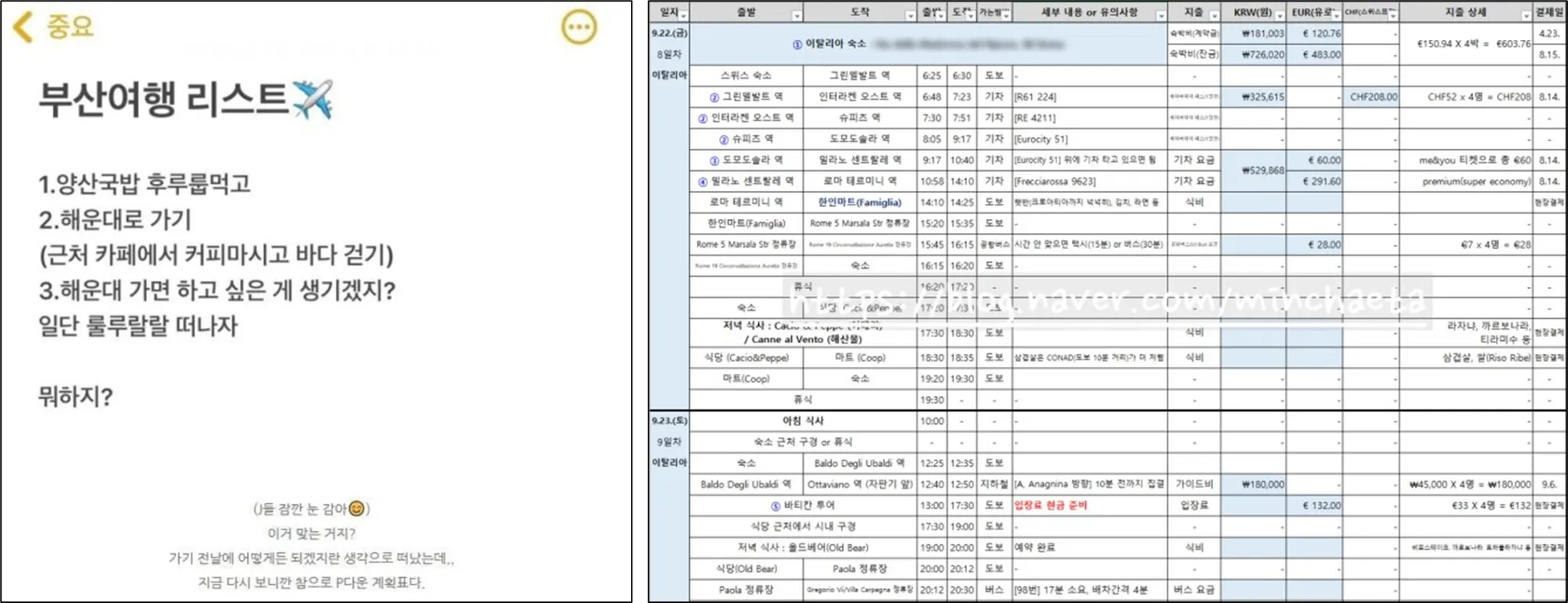Select the €7 x 4명 = €28 cell
Viewport: 1568px width, 603px height.
click(1465, 244)
